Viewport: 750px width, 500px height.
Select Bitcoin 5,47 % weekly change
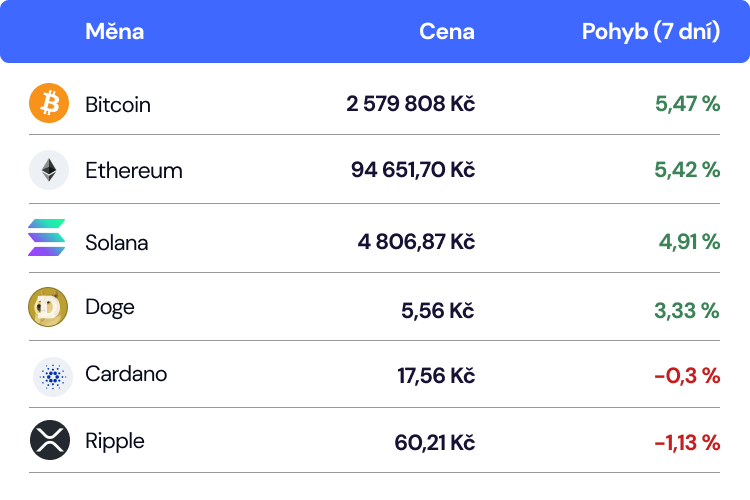[x=687, y=104]
